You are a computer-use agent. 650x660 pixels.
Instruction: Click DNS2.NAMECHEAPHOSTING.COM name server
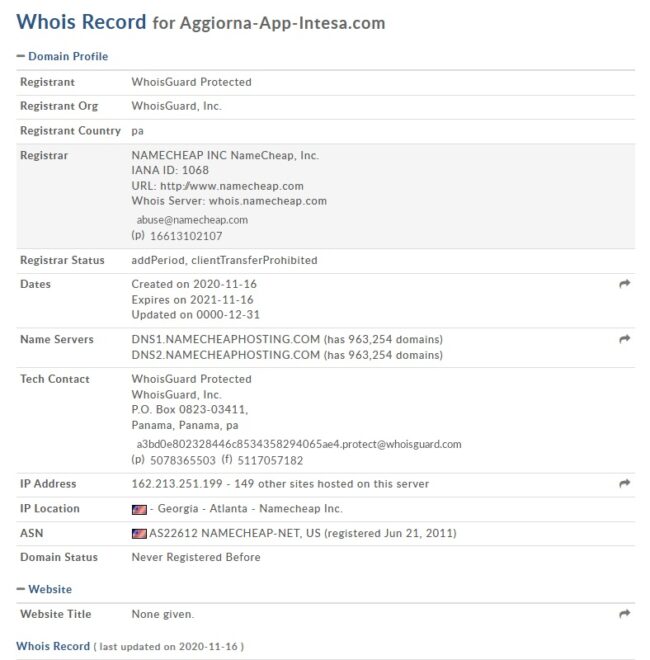click(226, 355)
